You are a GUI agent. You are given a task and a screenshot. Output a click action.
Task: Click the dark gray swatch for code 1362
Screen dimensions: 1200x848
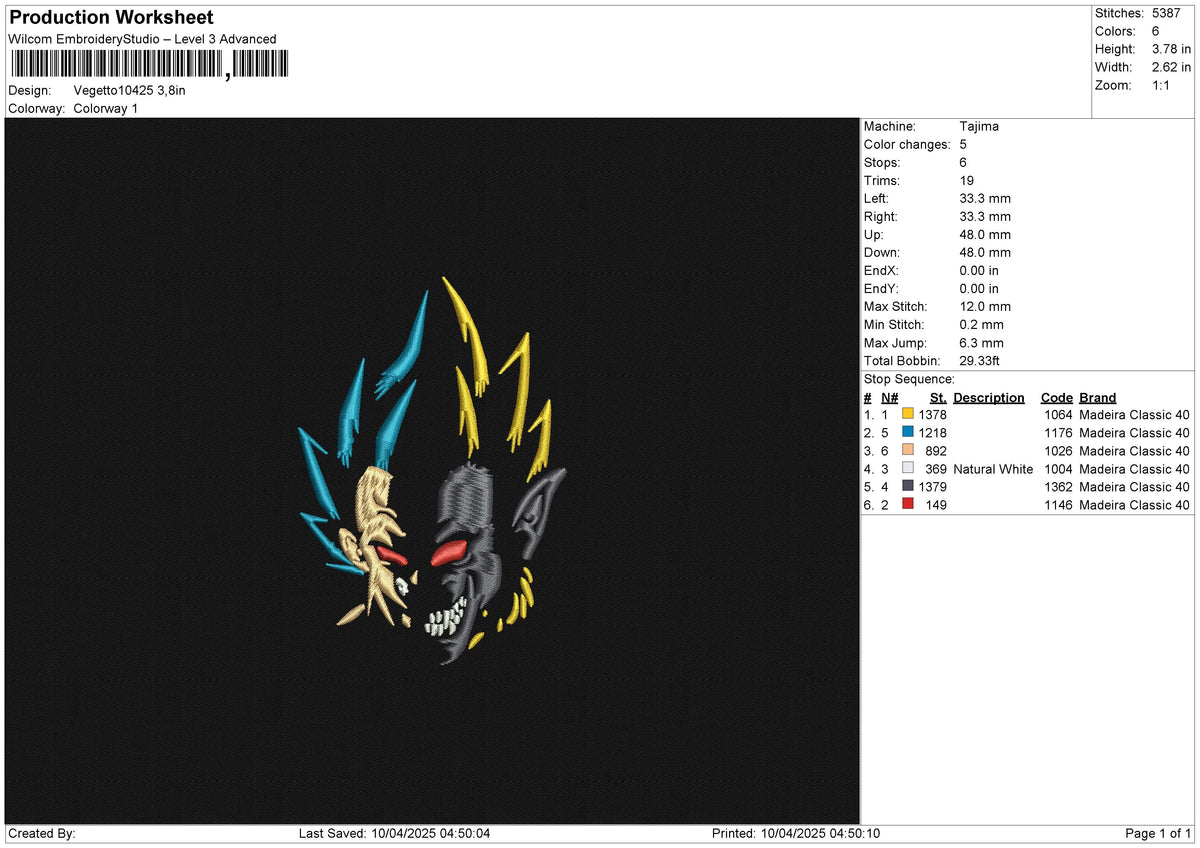(908, 487)
